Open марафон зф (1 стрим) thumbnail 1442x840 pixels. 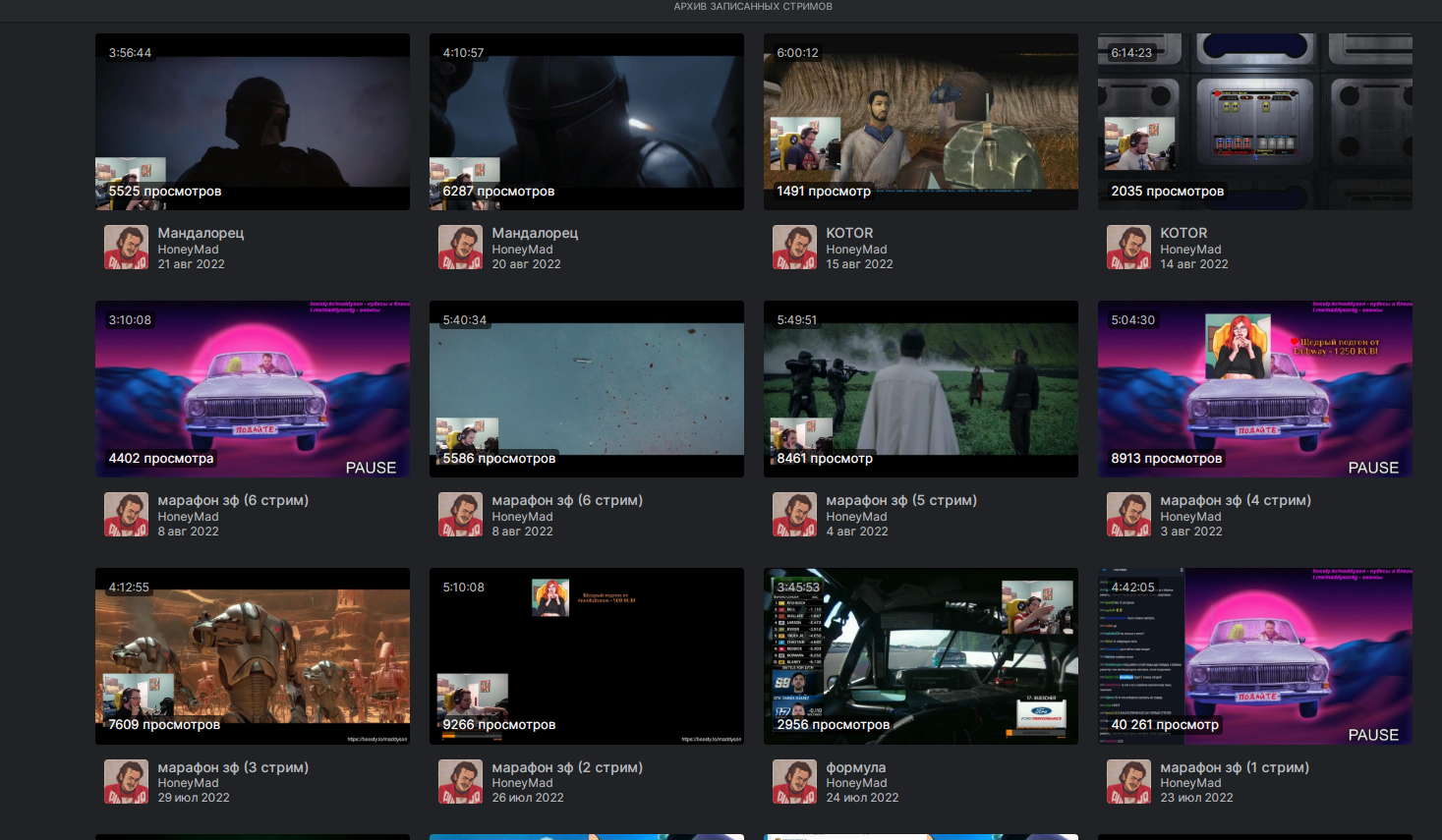tap(1255, 656)
